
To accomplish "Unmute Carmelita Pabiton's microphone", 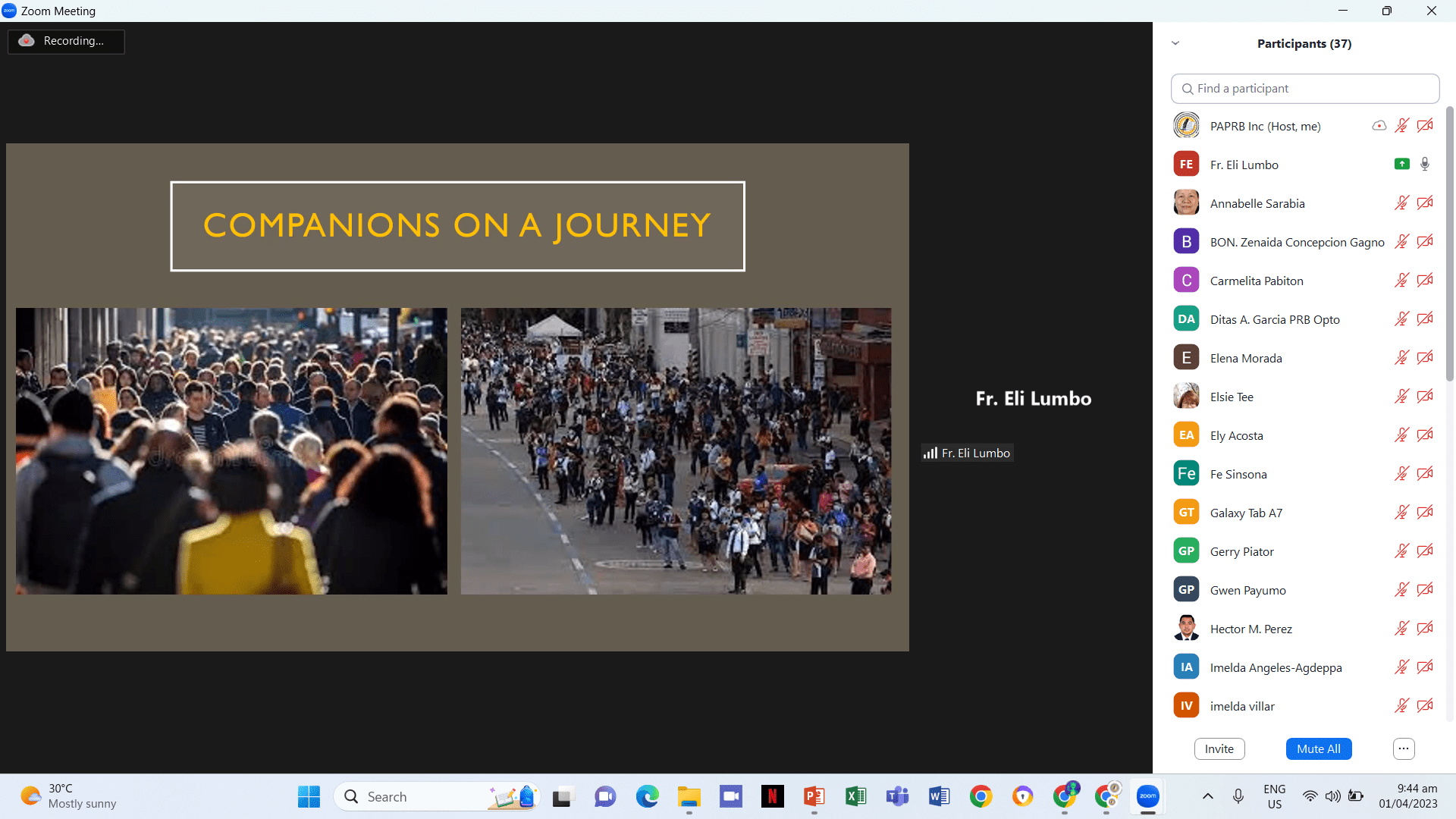I will pyautogui.click(x=1401, y=281).
